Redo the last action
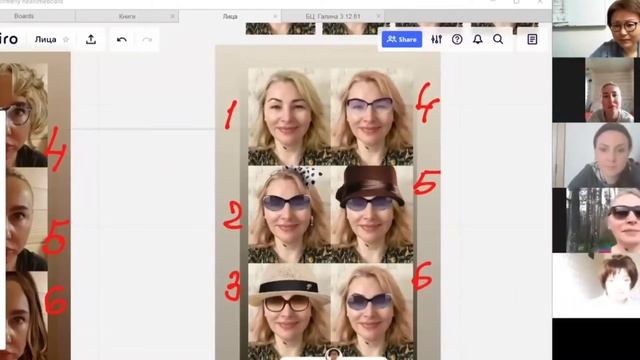The height and width of the screenshot is (360, 640). click(x=147, y=40)
